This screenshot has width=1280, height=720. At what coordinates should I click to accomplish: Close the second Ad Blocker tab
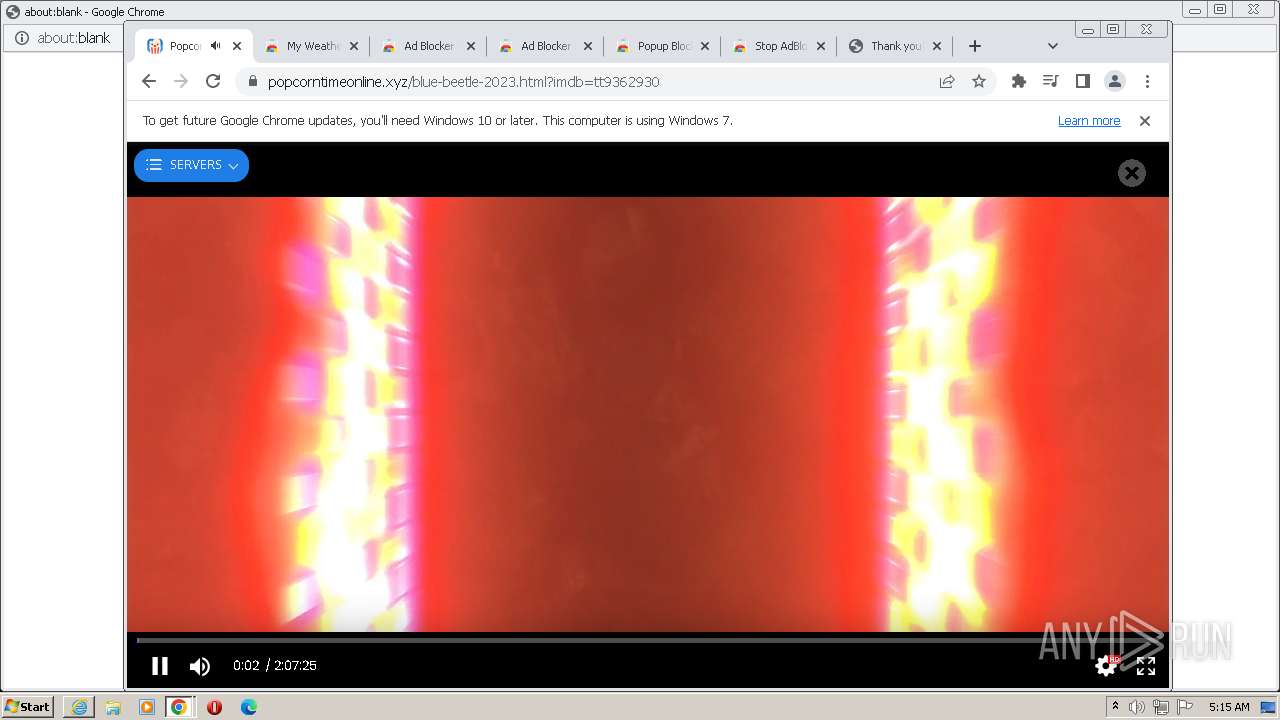pos(588,46)
